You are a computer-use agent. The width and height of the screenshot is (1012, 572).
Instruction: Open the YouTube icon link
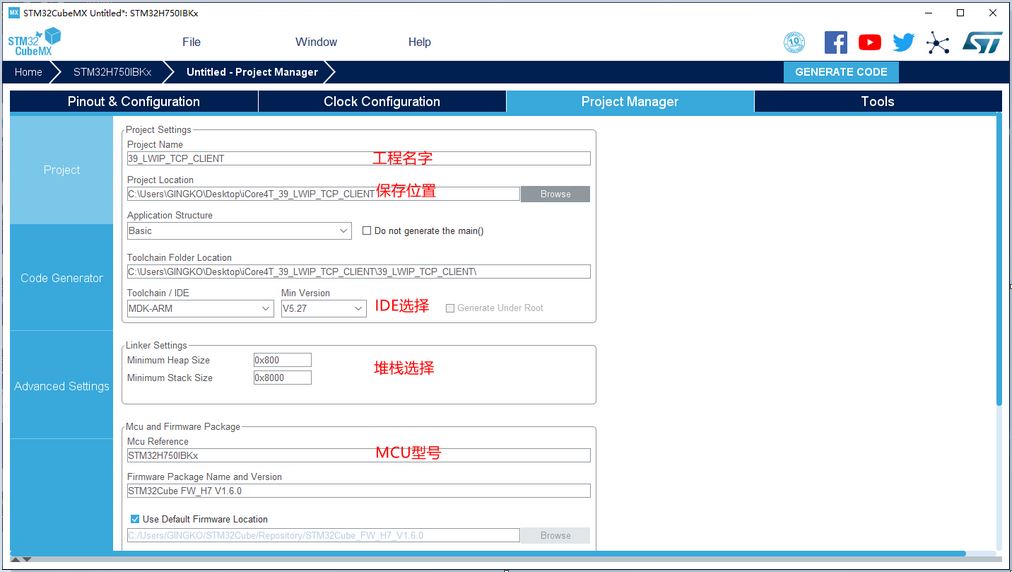(x=870, y=42)
